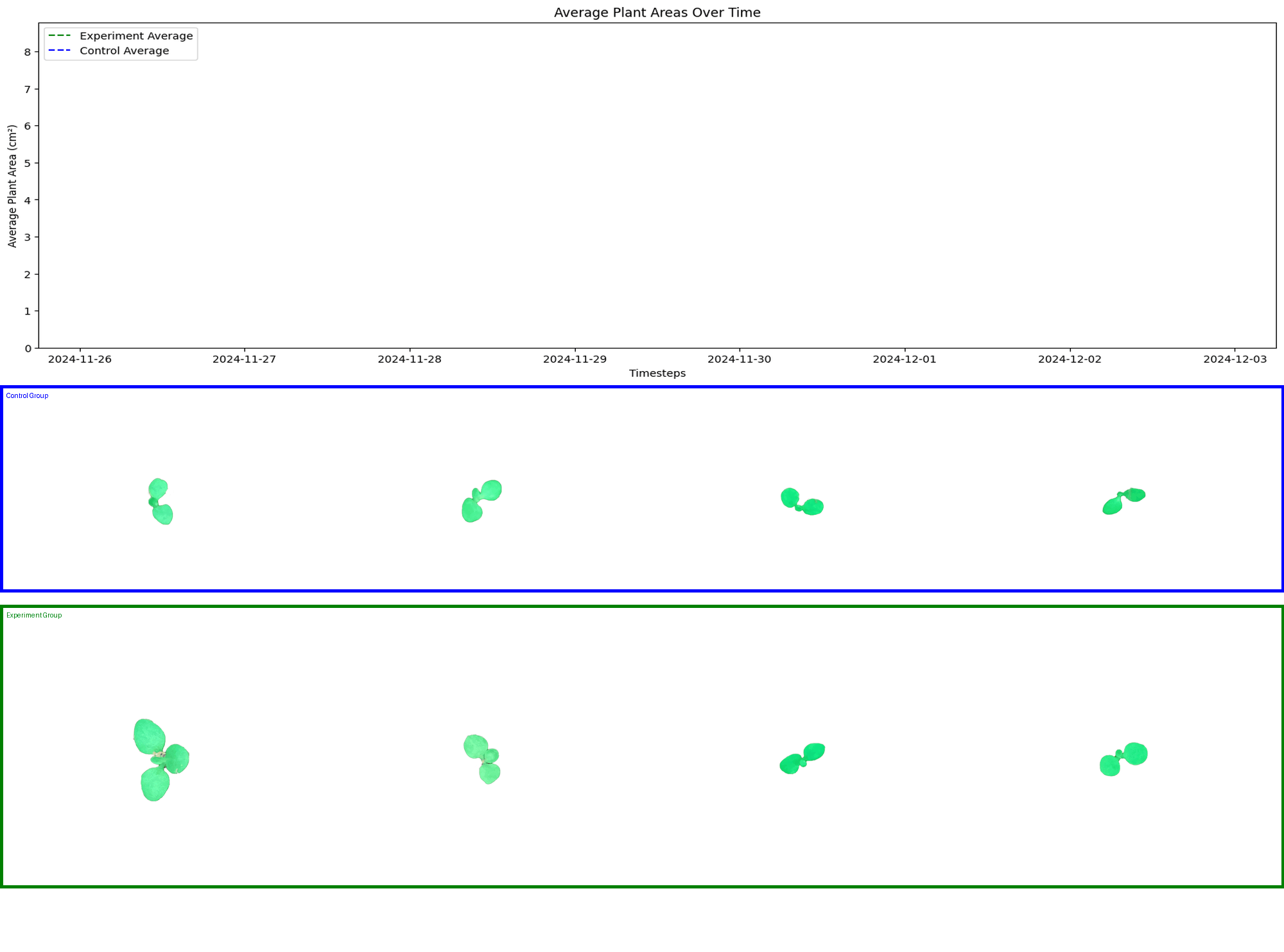Click the blue dashed Control legend line
This screenshot has height=952, width=1284.
[60, 51]
